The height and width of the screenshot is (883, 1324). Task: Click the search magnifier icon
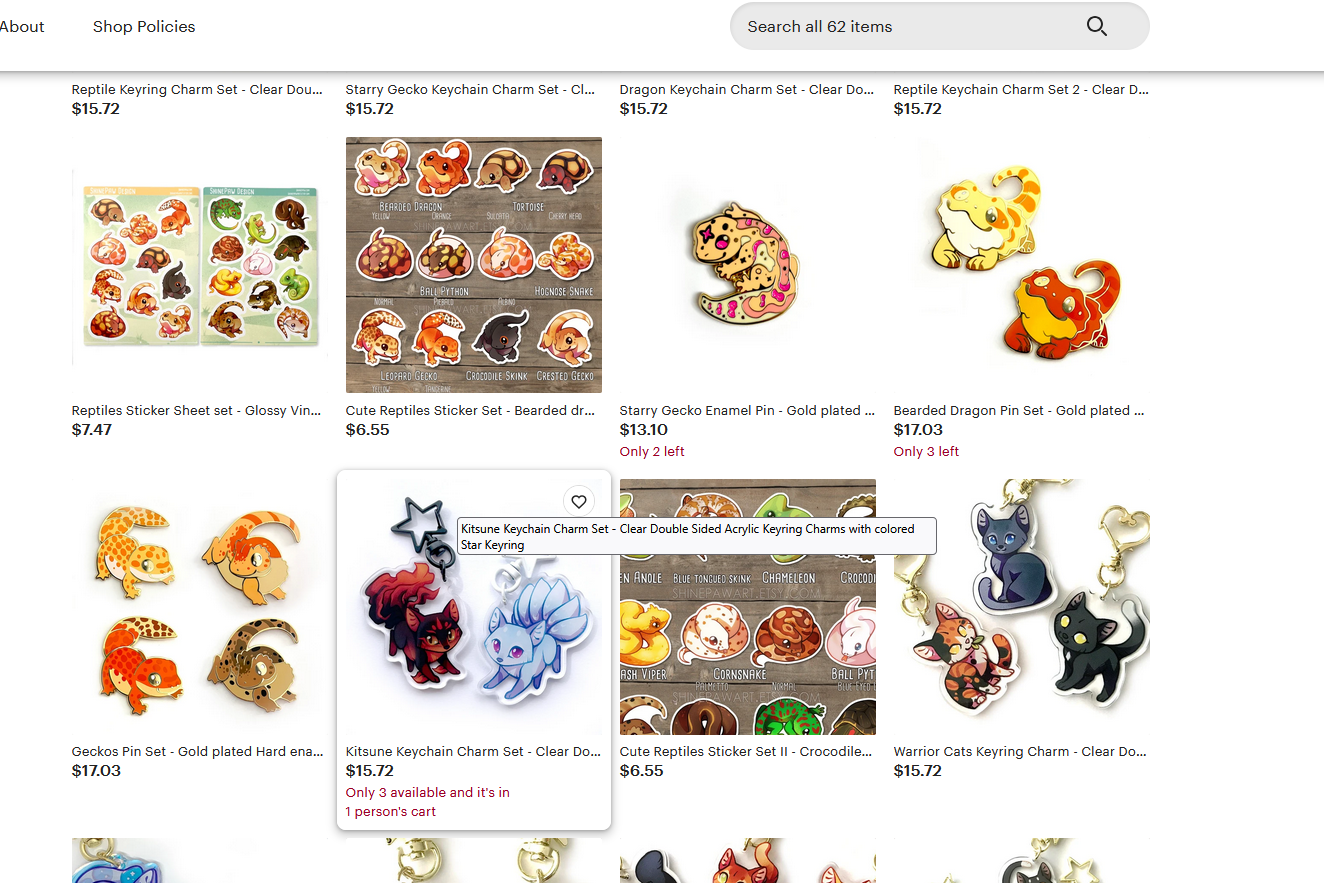click(1096, 26)
